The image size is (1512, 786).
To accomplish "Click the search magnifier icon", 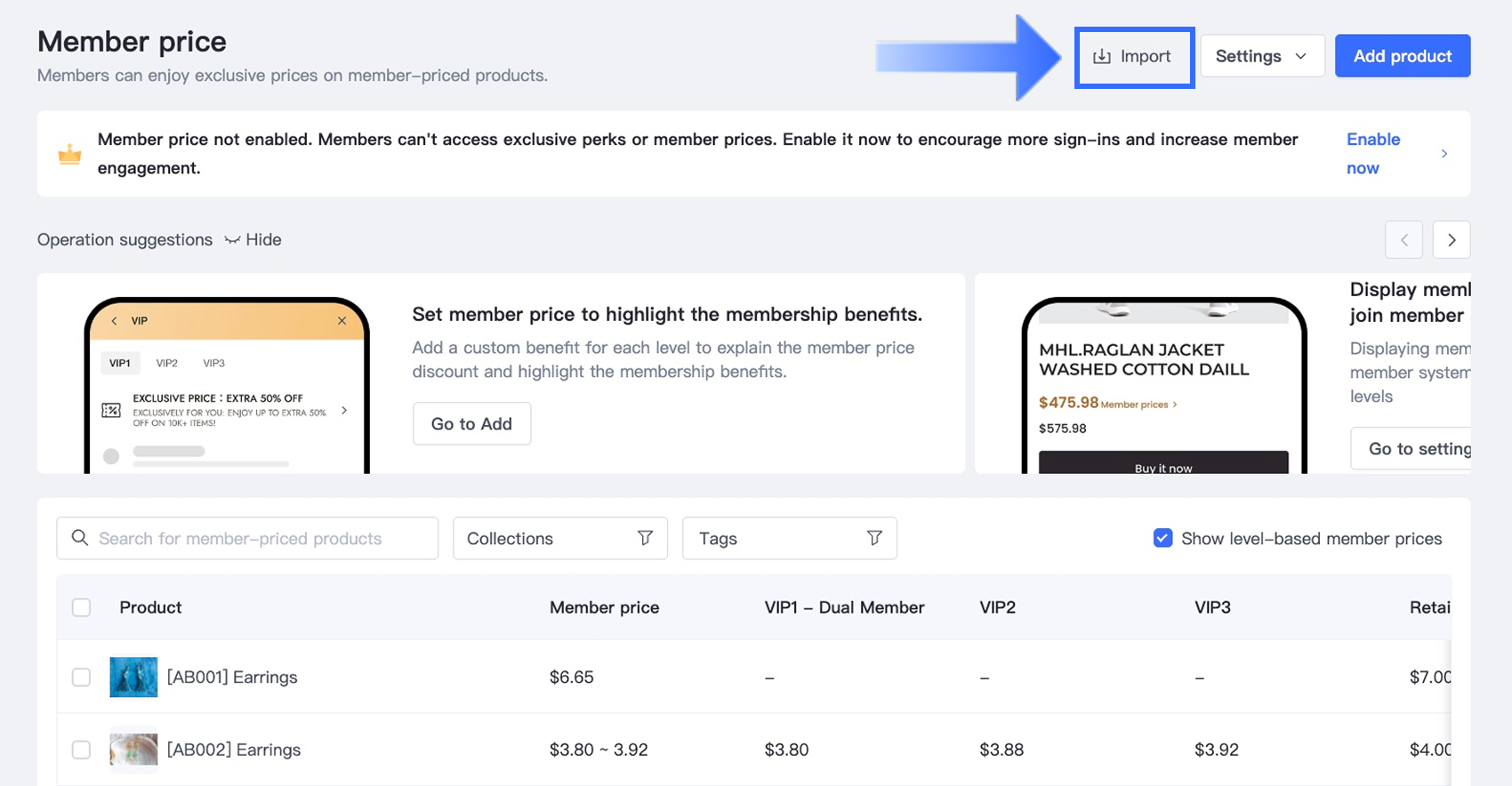I will 80,538.
